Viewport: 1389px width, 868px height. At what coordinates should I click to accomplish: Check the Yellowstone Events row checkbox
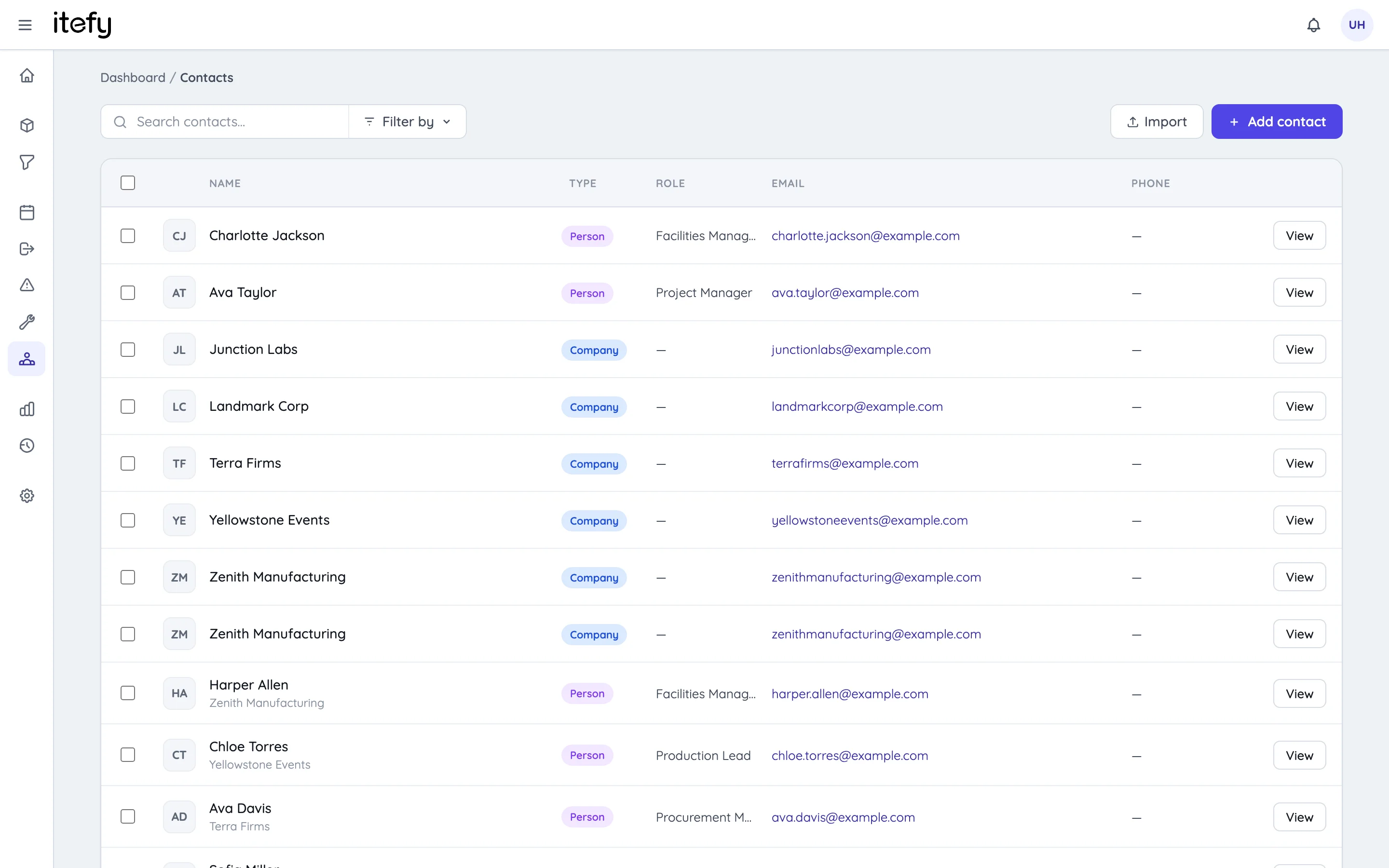click(x=128, y=519)
